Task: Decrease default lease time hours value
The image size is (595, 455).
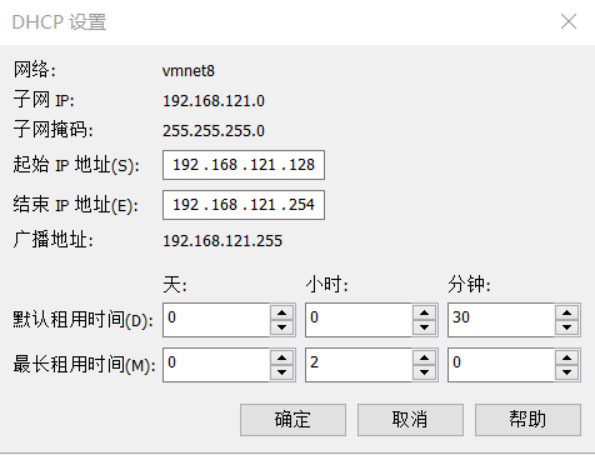Action: (x=424, y=327)
